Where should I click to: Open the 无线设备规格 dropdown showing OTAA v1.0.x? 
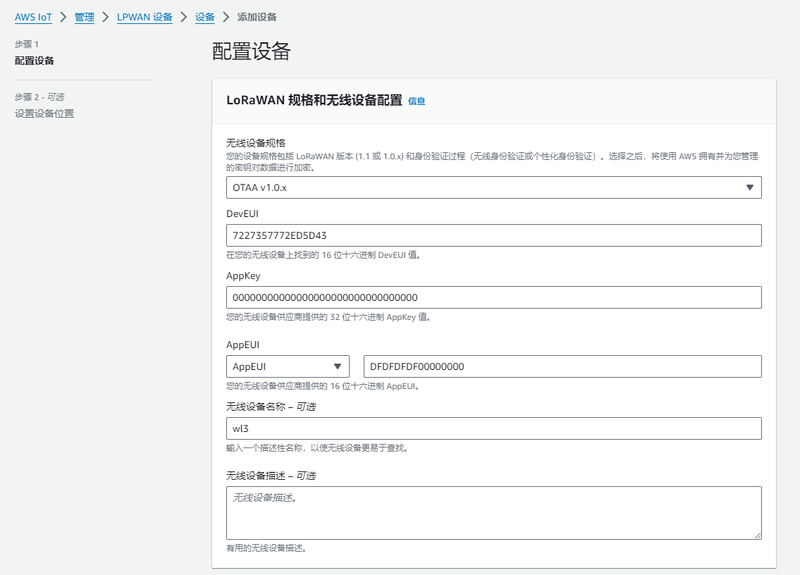tap(493, 188)
